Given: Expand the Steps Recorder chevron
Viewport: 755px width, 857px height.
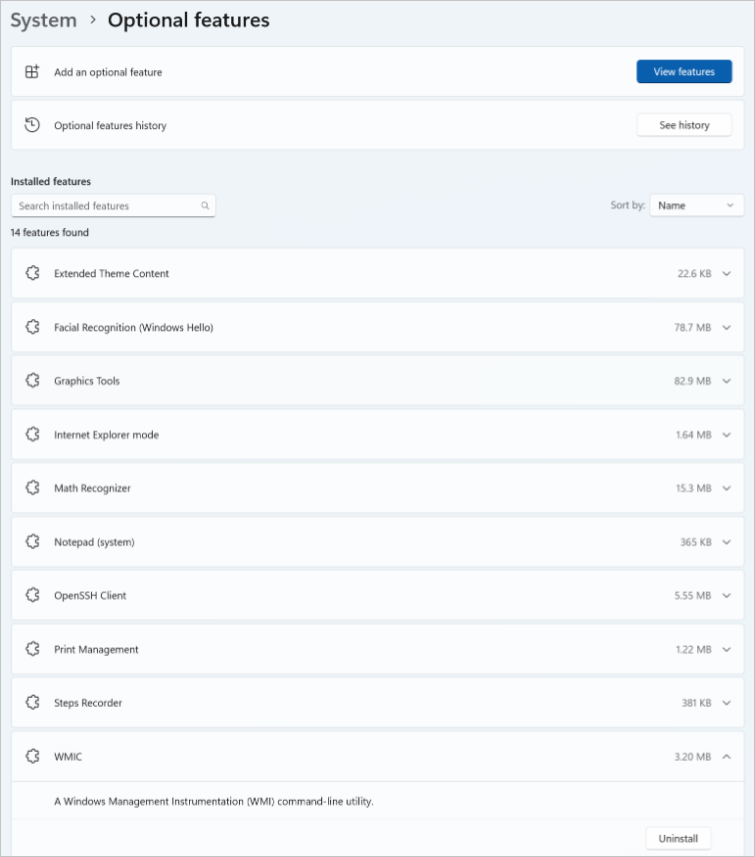Looking at the screenshot, I should coord(727,703).
